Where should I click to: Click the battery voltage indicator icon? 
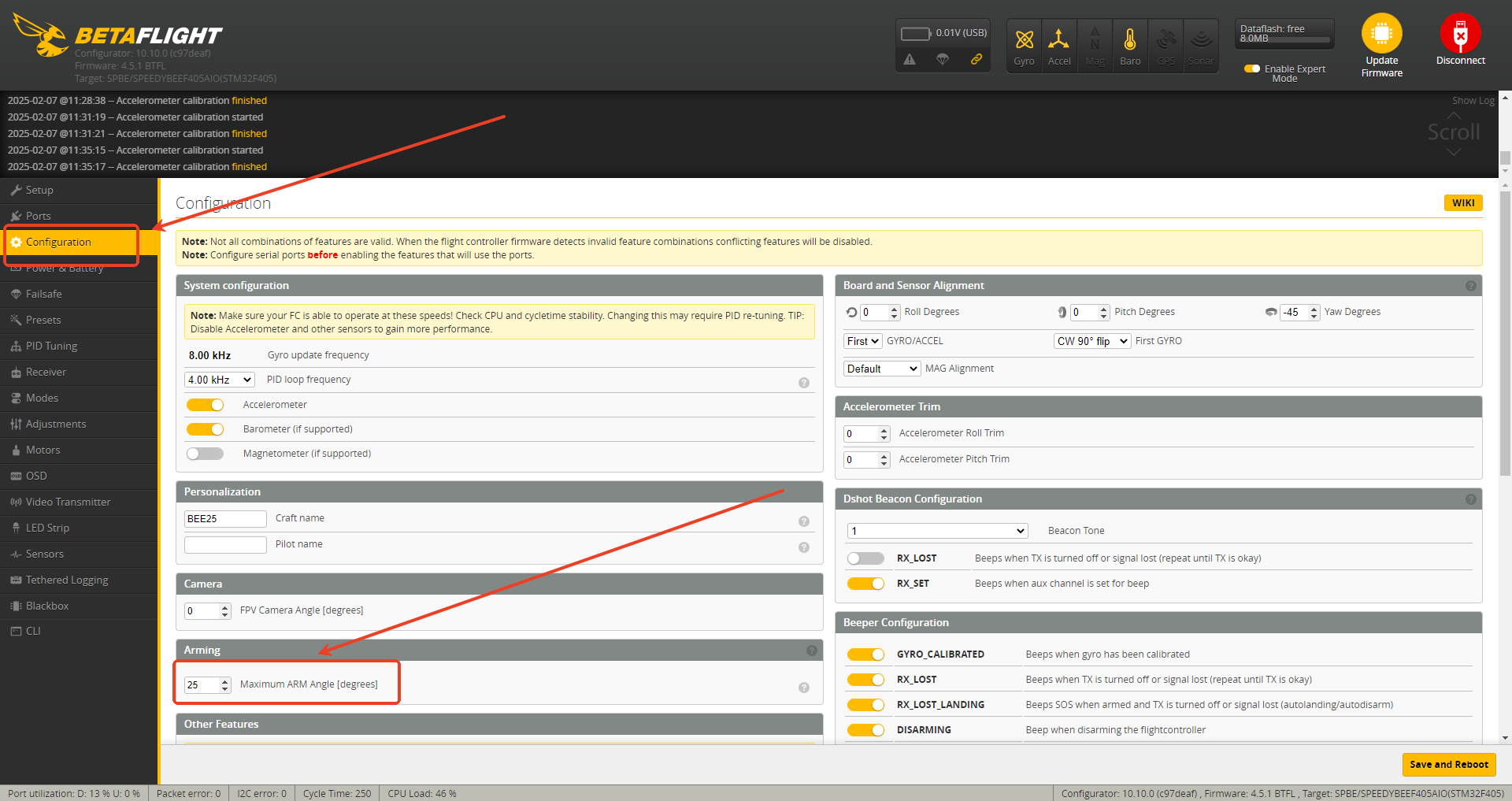(916, 33)
